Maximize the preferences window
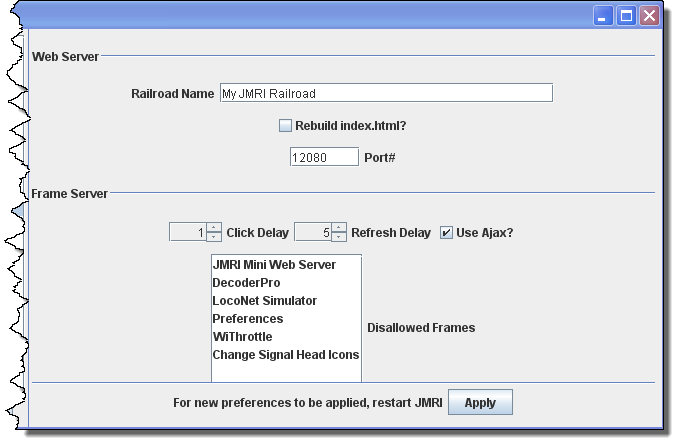Image resolution: width=680 pixels, height=446 pixels. point(626,16)
